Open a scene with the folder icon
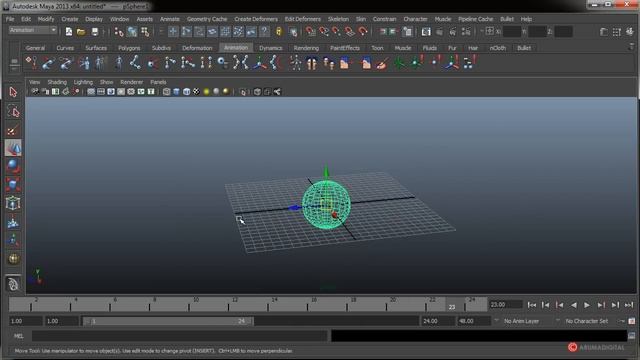Viewport: 640px width, 360px height. point(81,31)
